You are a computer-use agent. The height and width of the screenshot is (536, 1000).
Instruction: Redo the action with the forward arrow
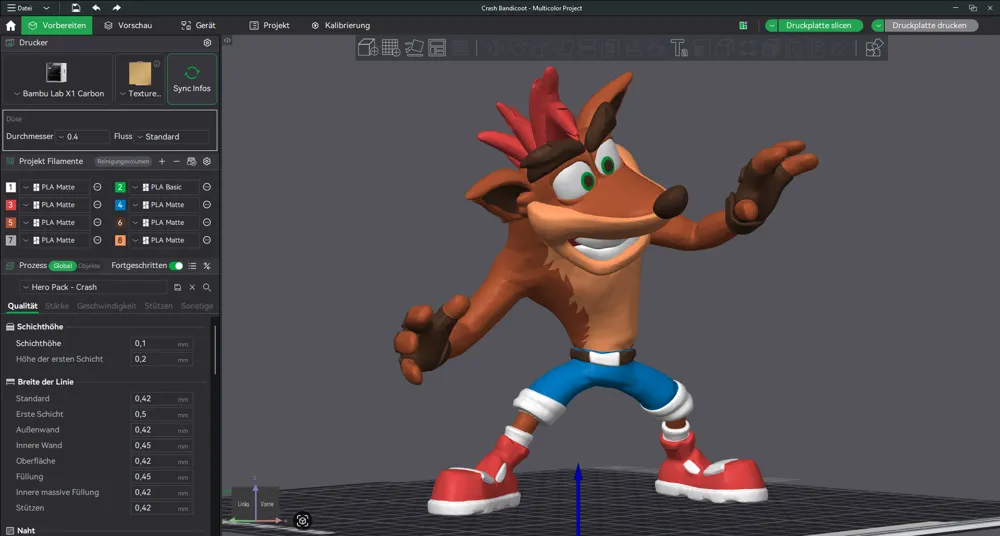pos(116,8)
